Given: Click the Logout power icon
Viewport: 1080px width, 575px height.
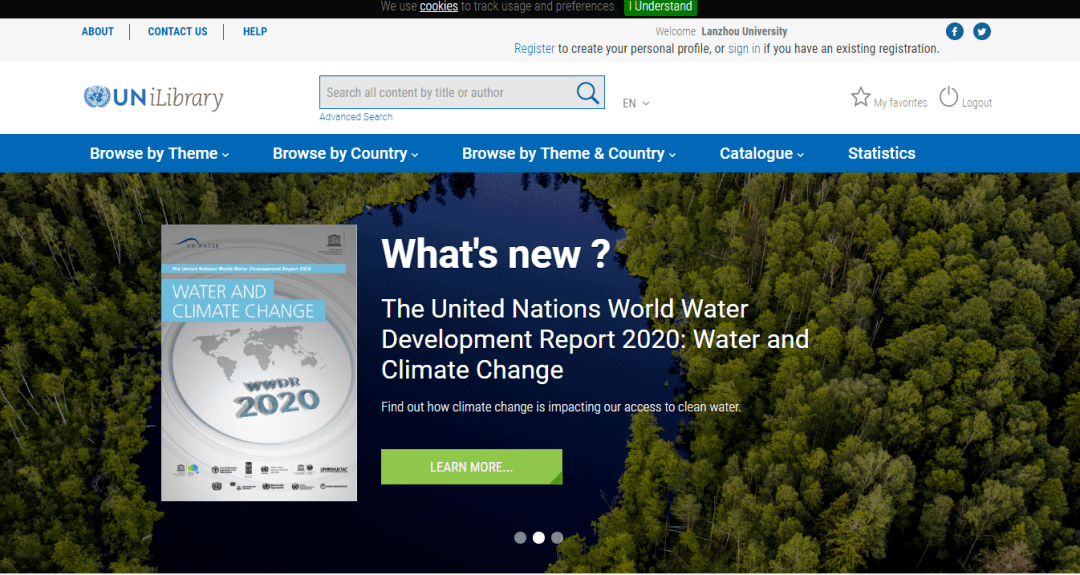Looking at the screenshot, I should (948, 97).
